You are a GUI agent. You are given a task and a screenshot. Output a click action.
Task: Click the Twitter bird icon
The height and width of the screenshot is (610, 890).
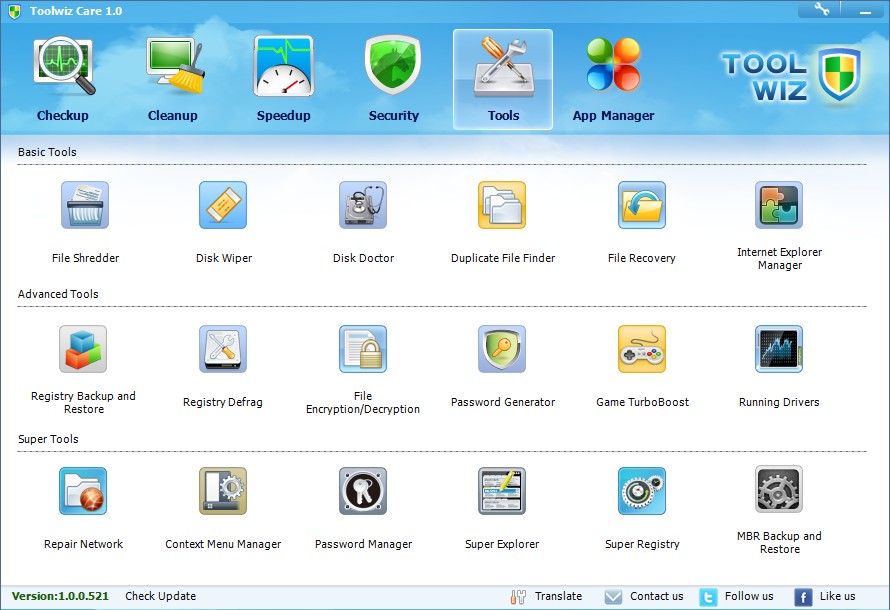tap(708, 597)
